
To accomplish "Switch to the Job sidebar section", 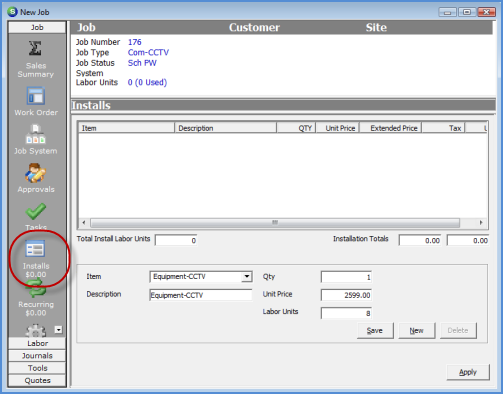I will (x=37, y=27).
